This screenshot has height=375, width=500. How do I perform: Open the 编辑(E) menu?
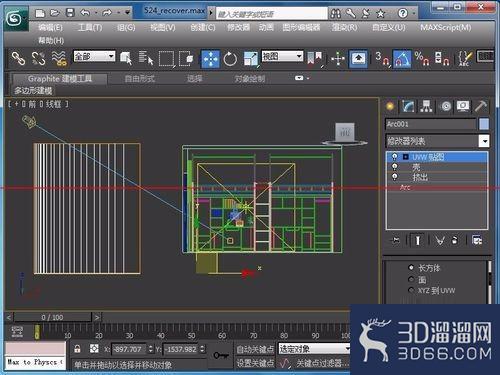[x=50, y=27]
